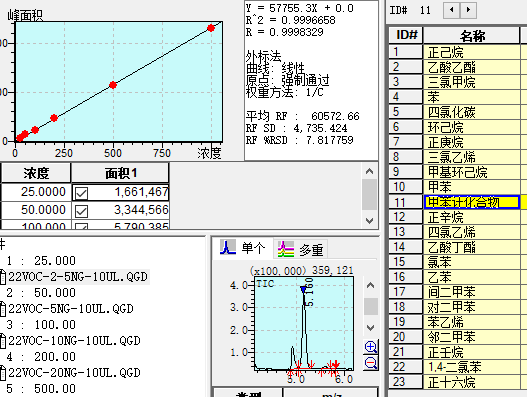Click the 面积1 column header
The width and height of the screenshot is (527, 397).
point(120,173)
